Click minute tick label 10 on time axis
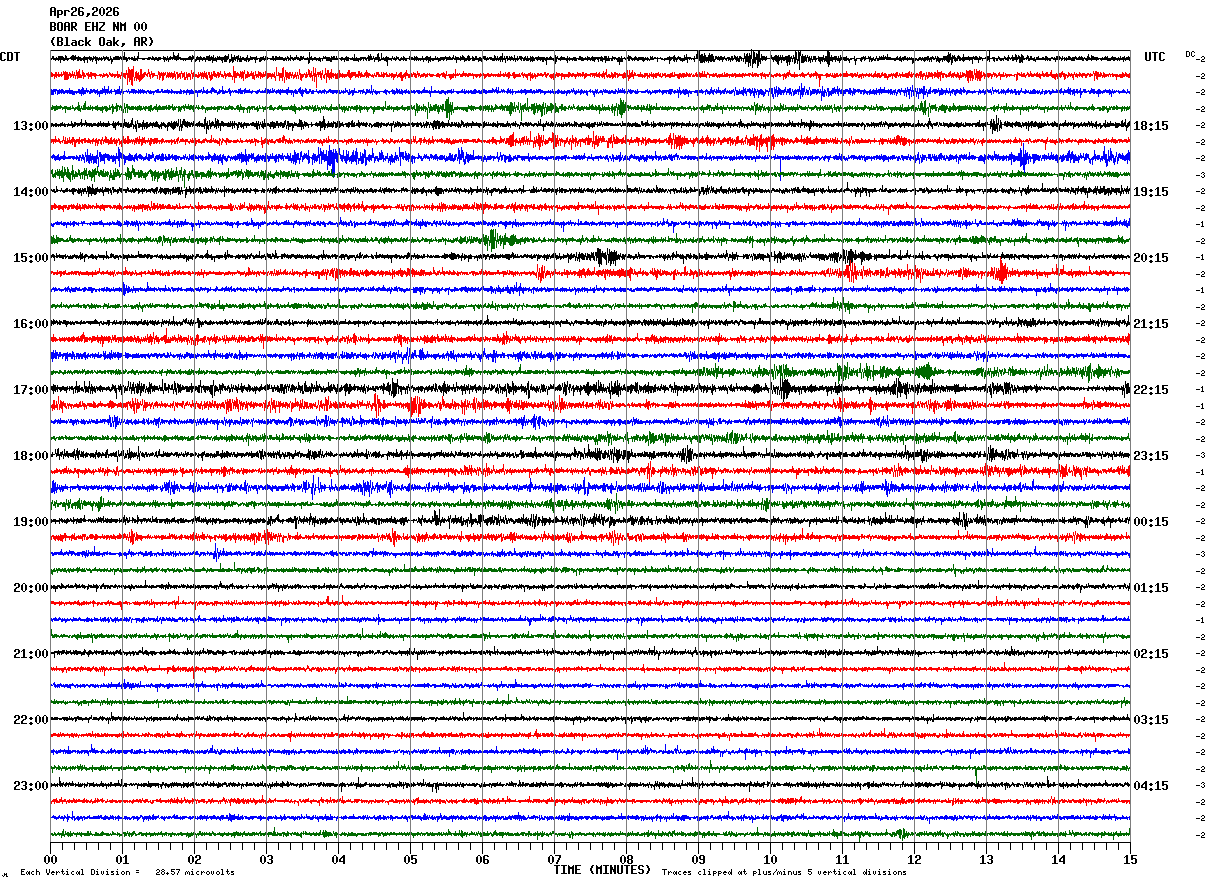1210x886 pixels. coord(770,859)
